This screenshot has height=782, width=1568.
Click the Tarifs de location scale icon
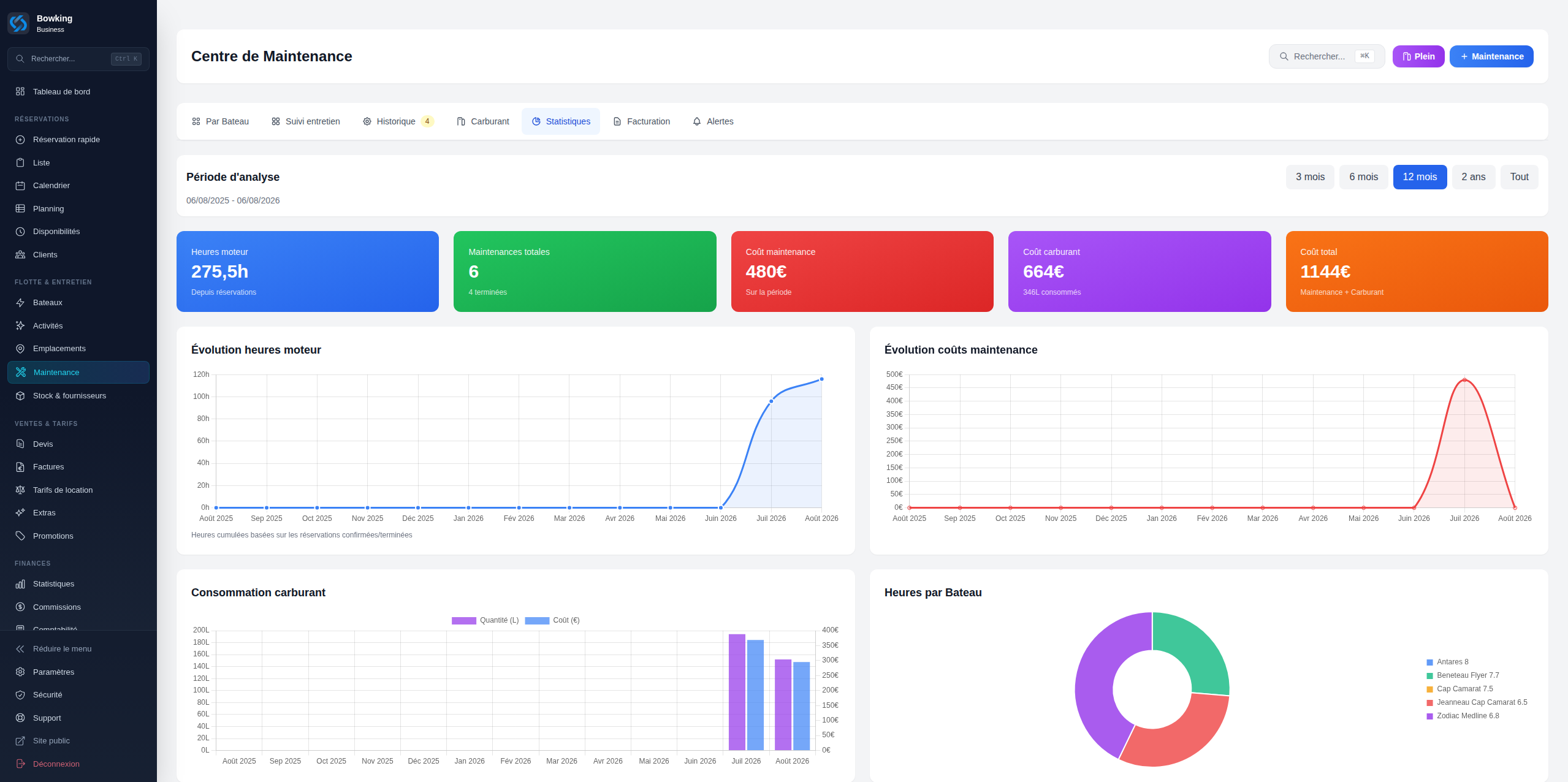pyautogui.click(x=20, y=490)
